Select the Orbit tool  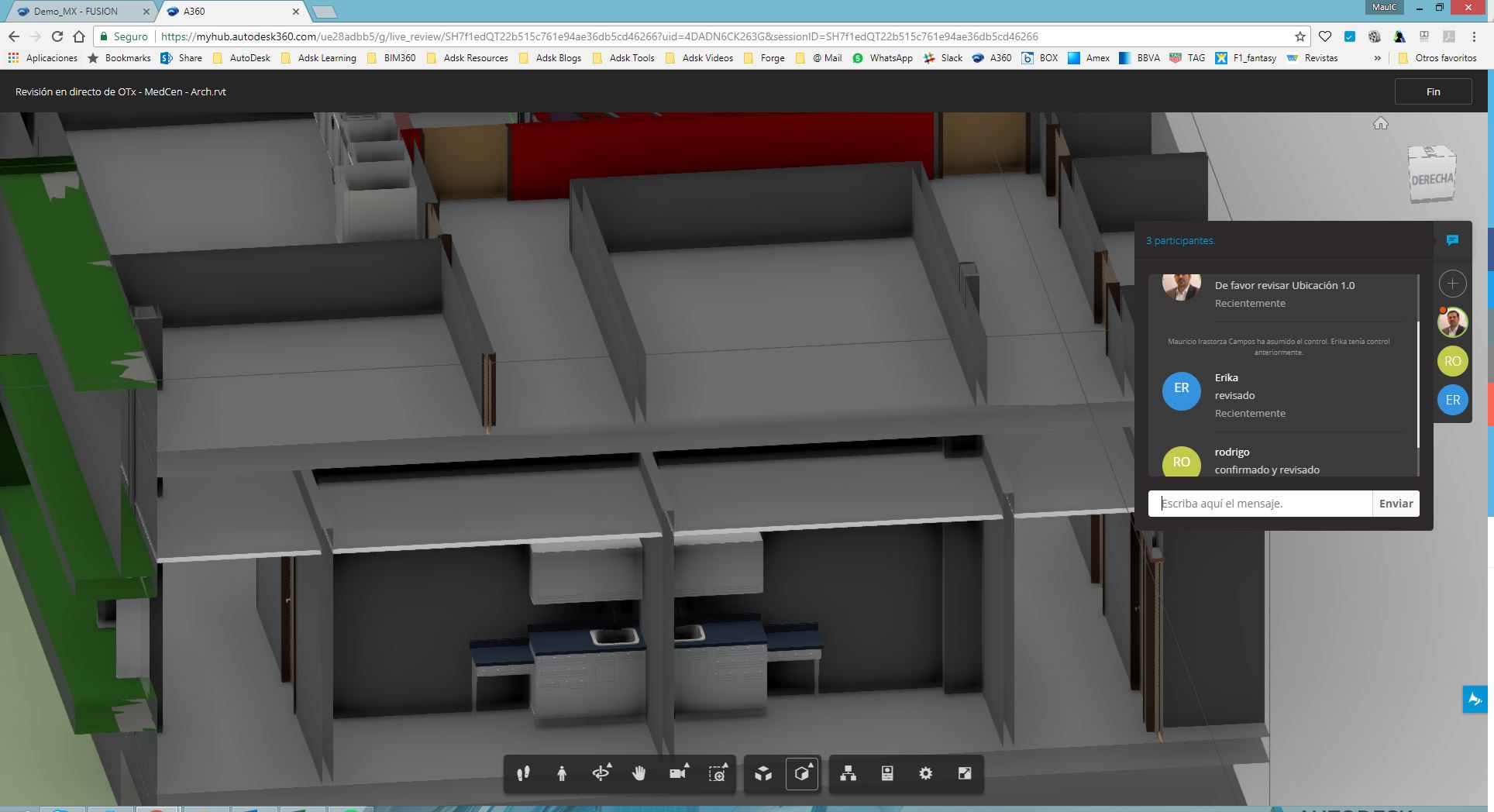[x=601, y=773]
